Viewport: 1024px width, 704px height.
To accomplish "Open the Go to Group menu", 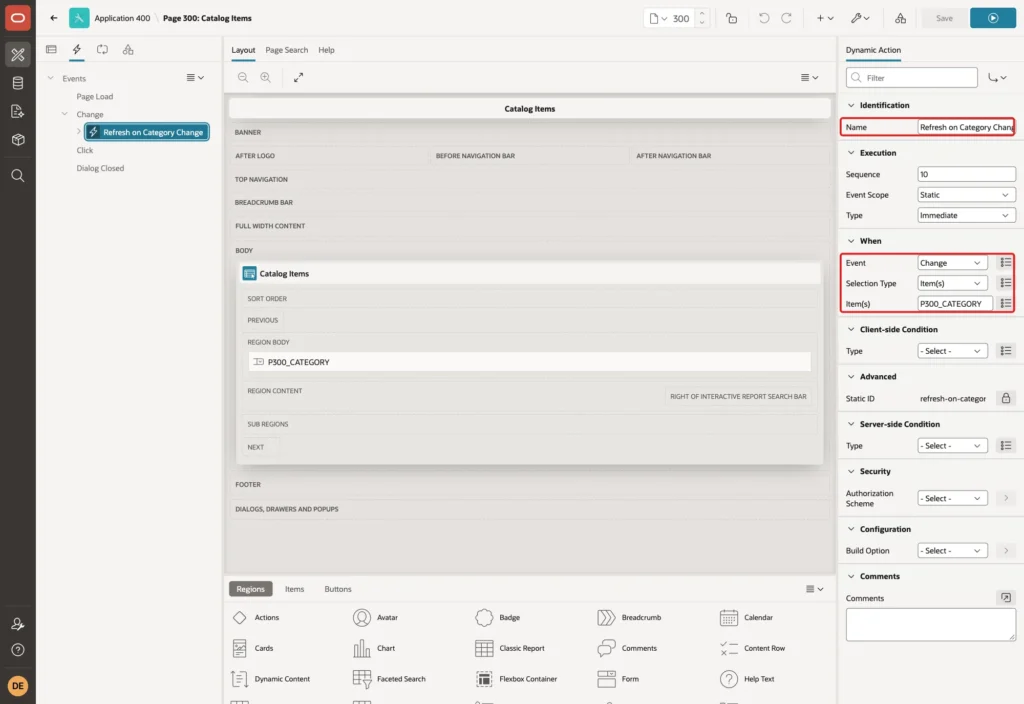I will point(997,78).
